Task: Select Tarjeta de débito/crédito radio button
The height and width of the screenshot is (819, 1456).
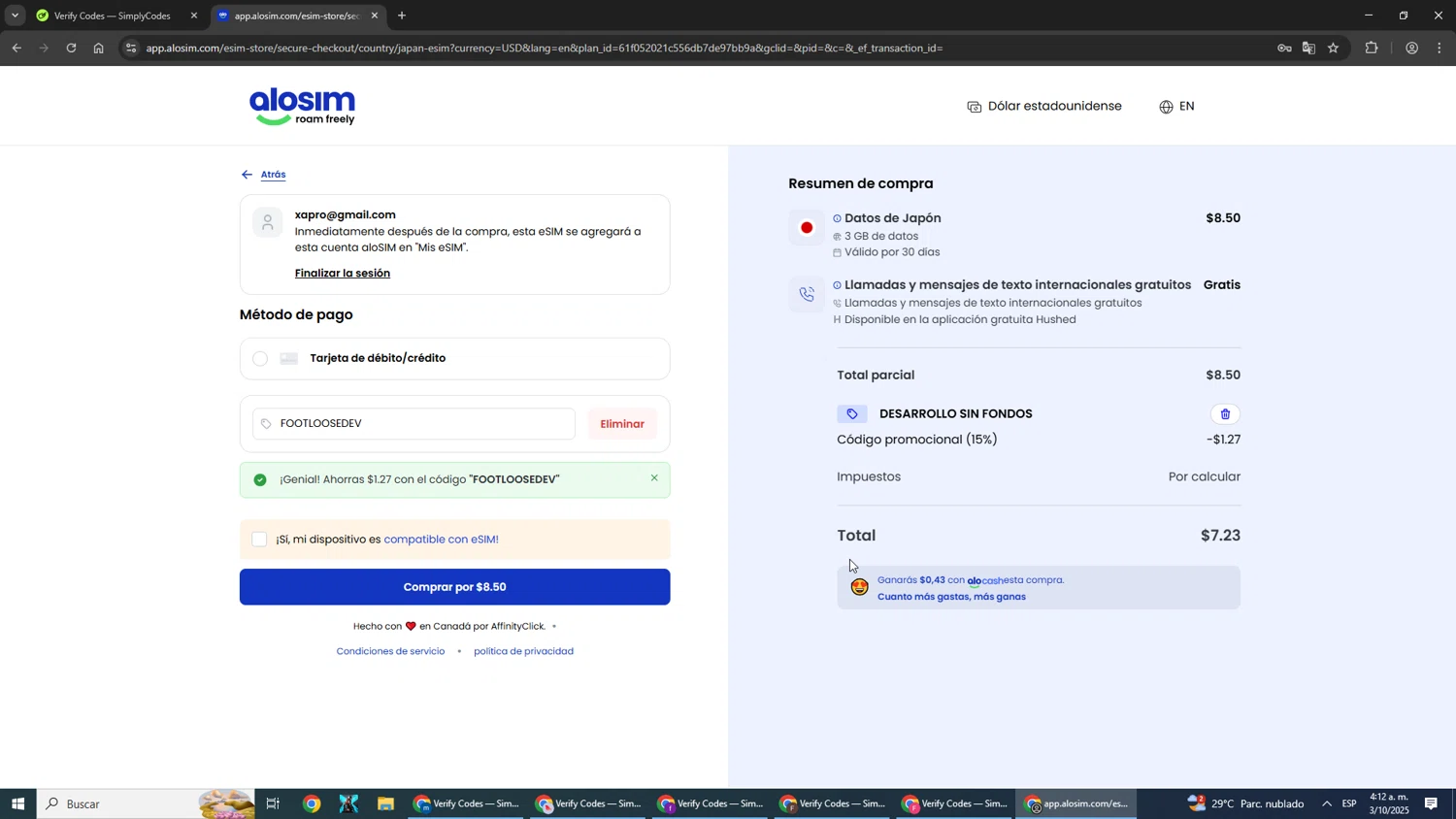Action: coord(260,359)
